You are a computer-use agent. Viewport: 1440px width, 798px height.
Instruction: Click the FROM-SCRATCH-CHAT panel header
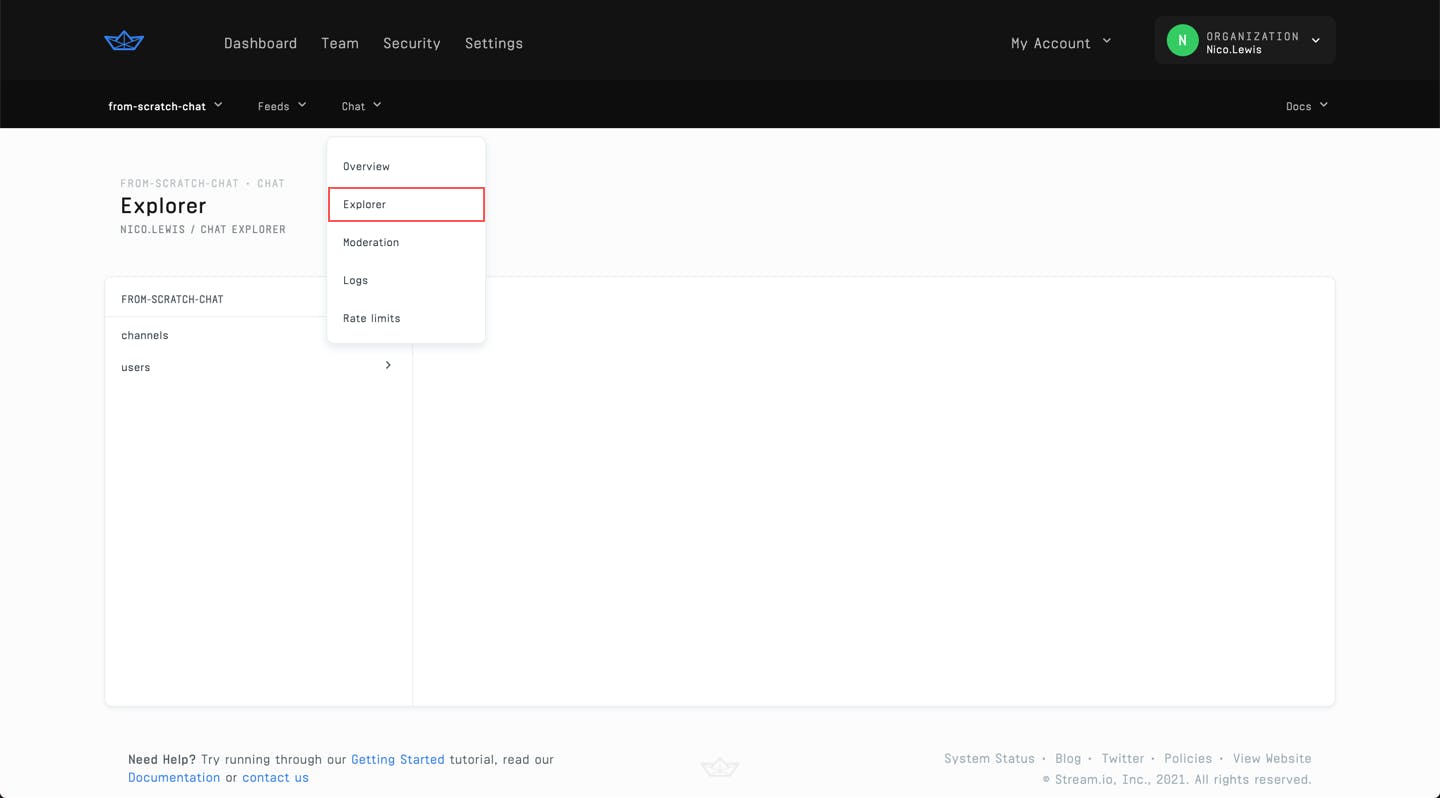(172, 299)
